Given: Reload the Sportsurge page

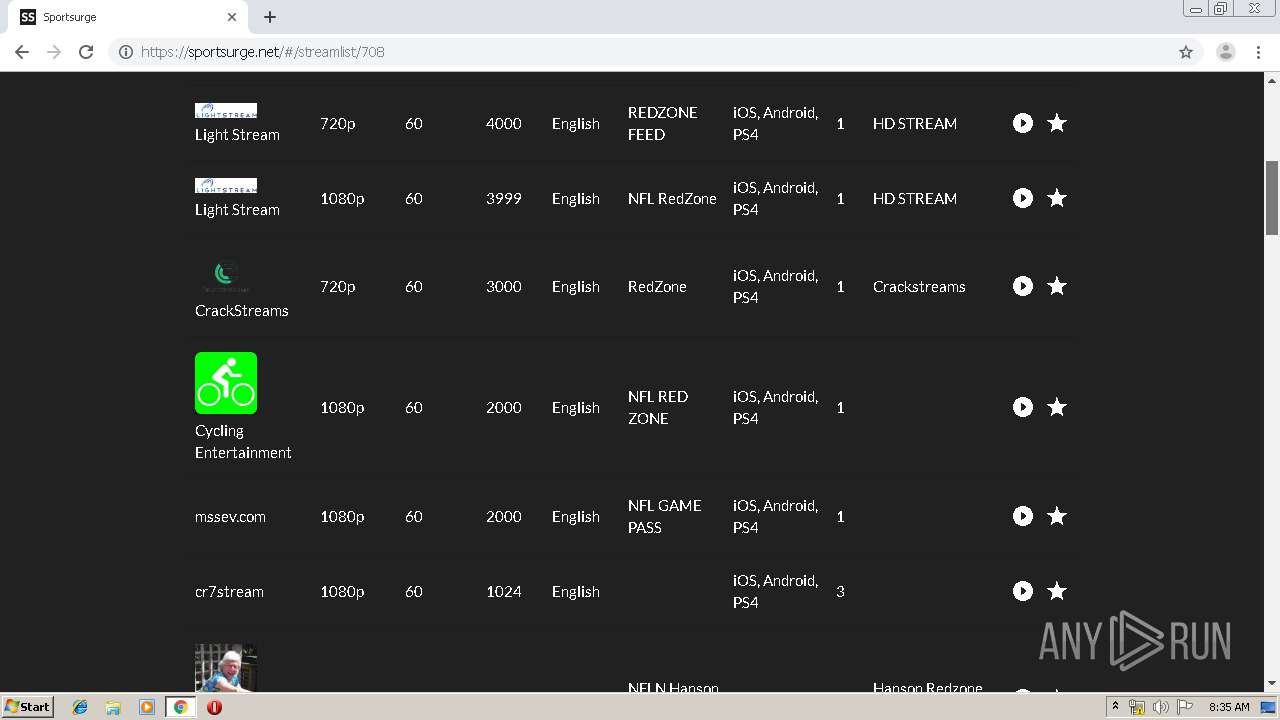Looking at the screenshot, I should pos(86,52).
